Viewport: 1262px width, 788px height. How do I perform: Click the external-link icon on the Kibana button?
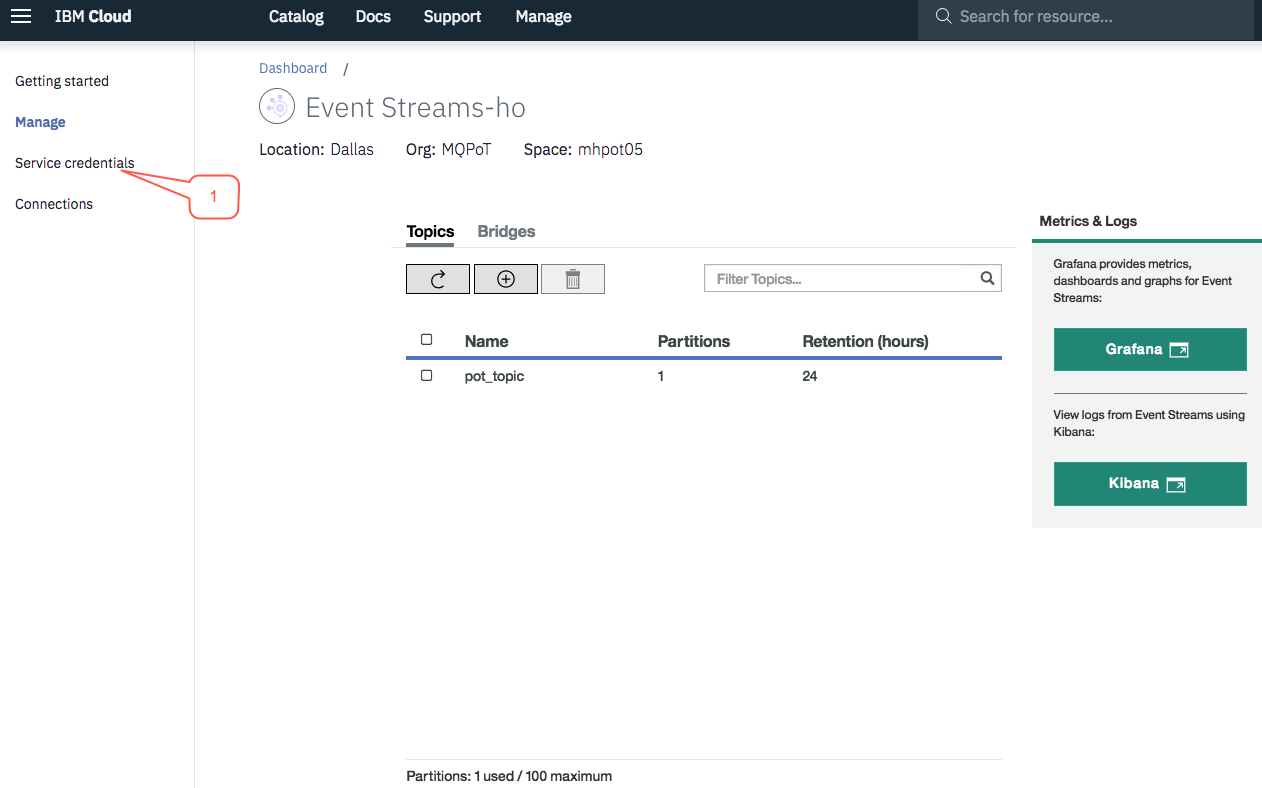[1176, 484]
